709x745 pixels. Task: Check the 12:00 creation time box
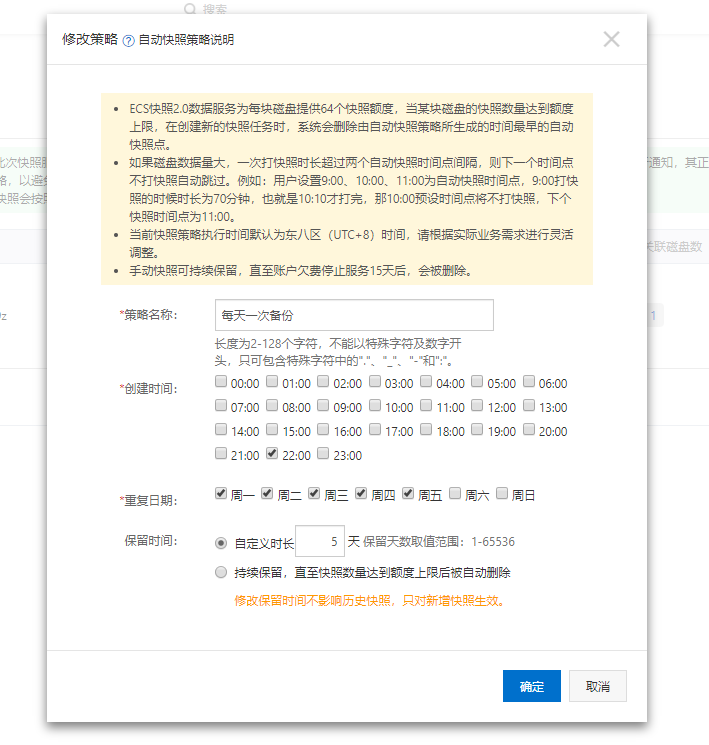(x=477, y=405)
